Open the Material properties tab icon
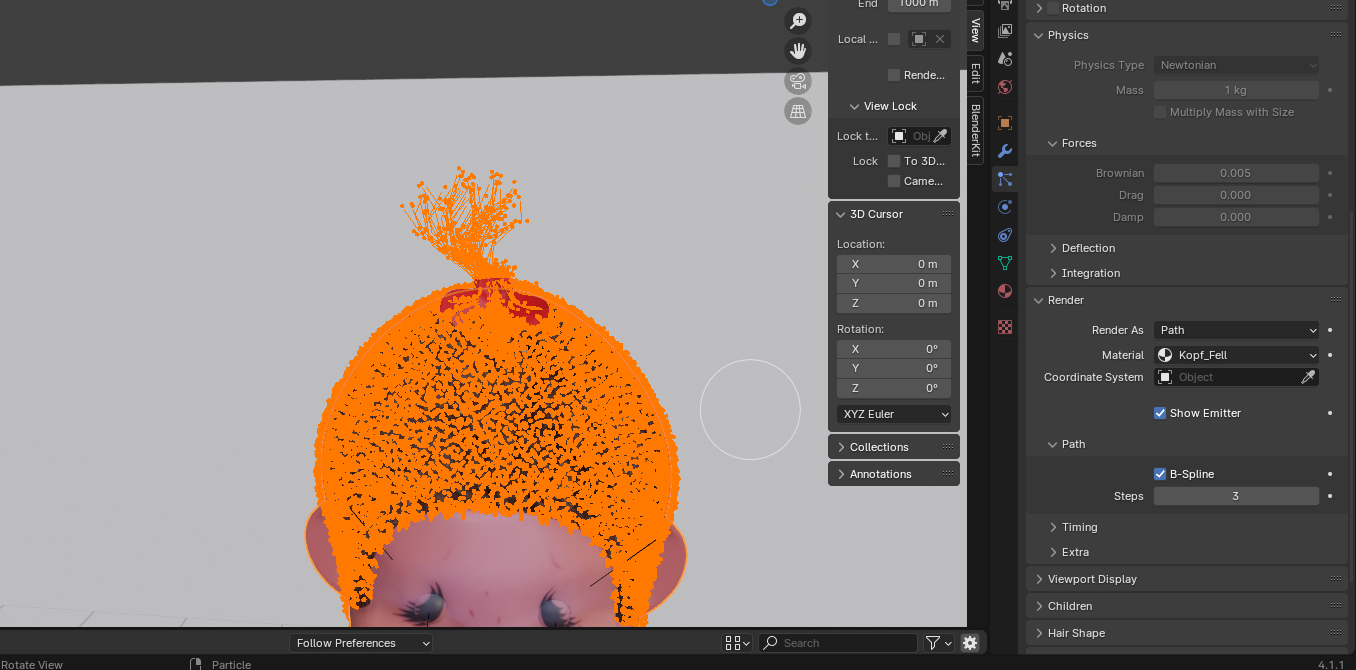Screen dimensions: 1356x670 coord(1005,291)
